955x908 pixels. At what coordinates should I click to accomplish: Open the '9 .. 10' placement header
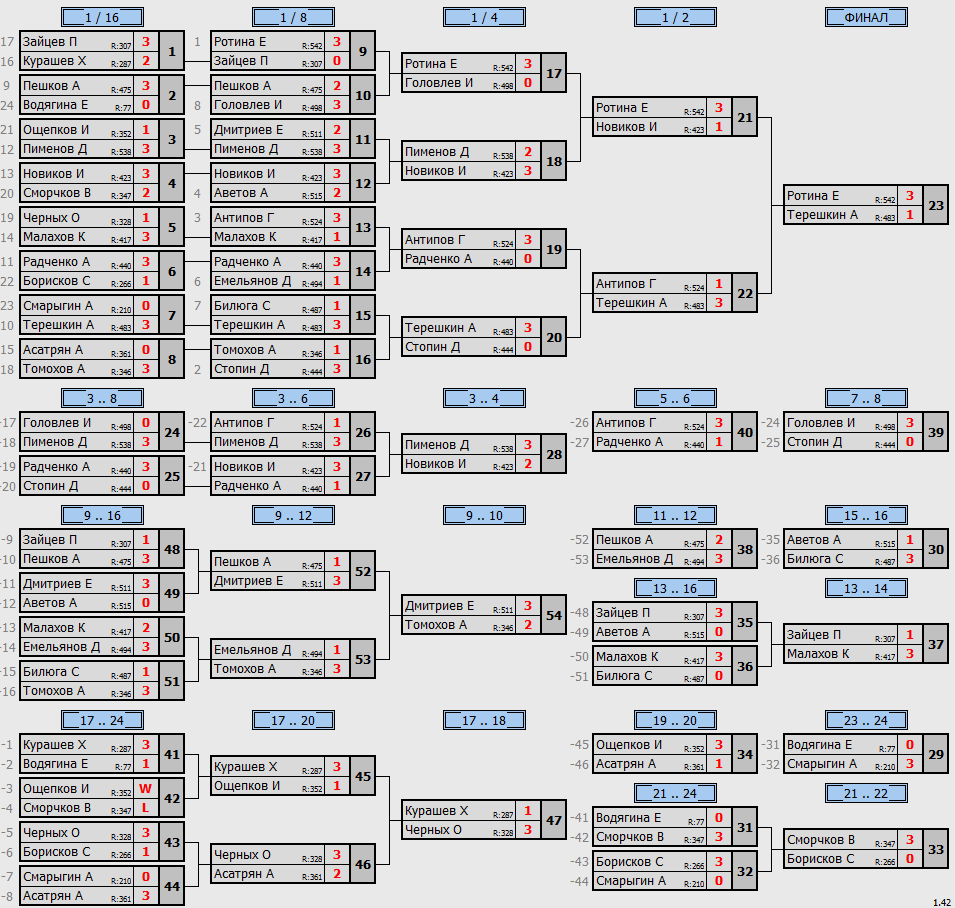[x=484, y=515]
